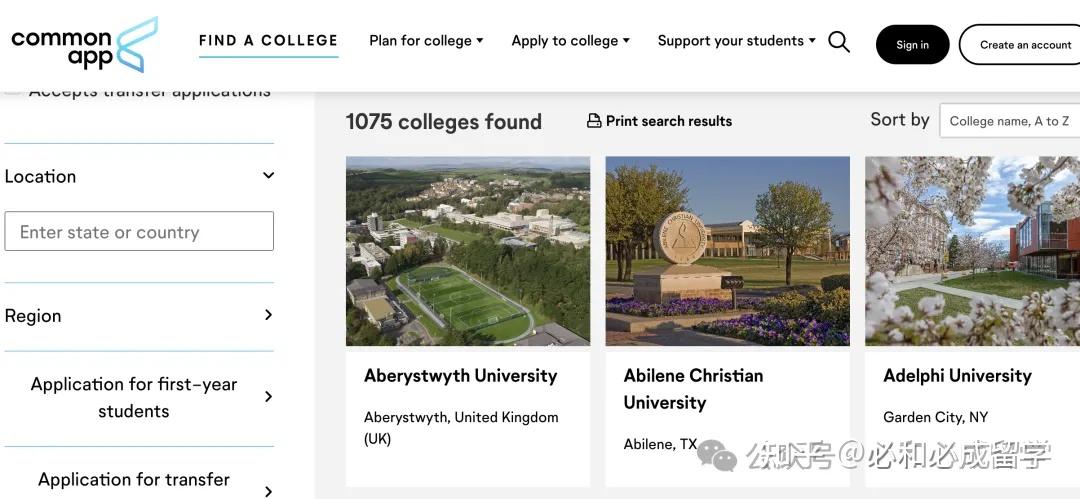Click the Create an account button

pos(1024,45)
